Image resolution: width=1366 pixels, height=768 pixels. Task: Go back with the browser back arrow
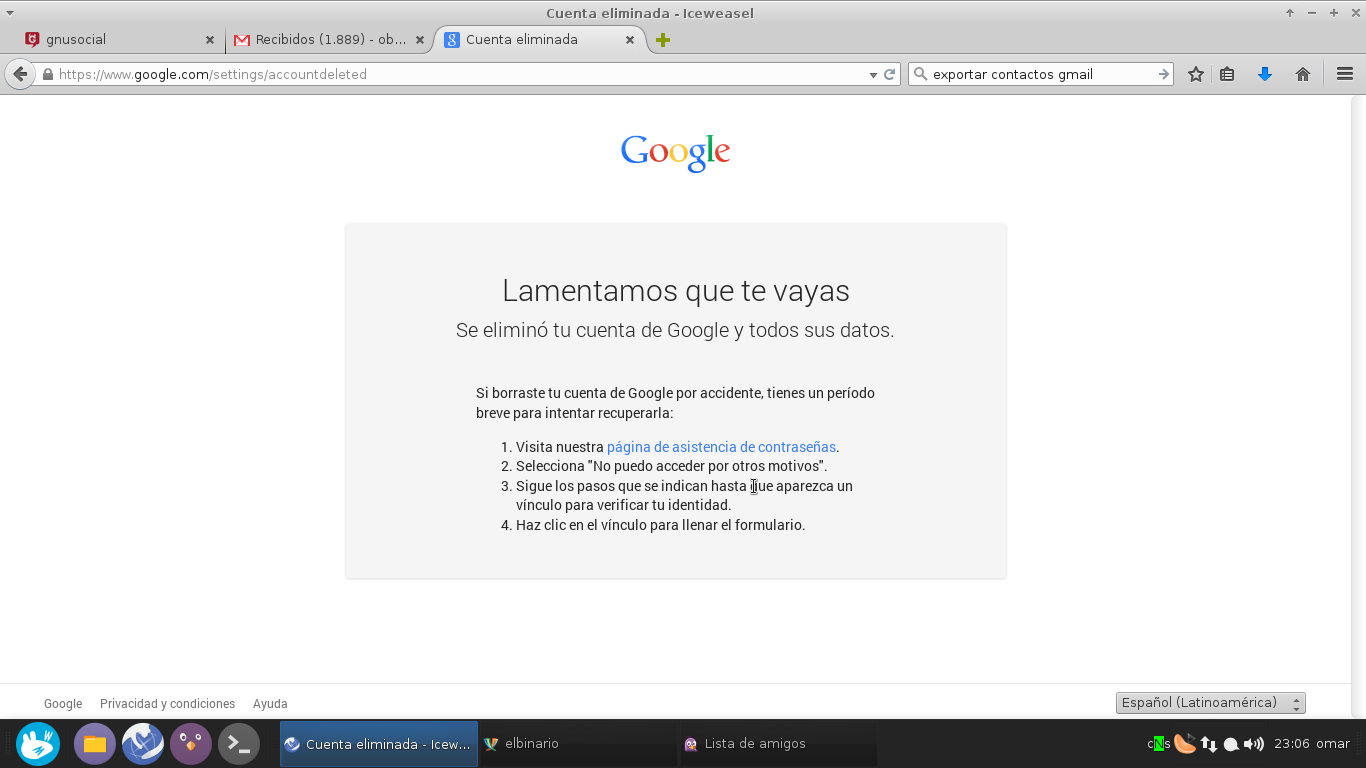pos(20,74)
